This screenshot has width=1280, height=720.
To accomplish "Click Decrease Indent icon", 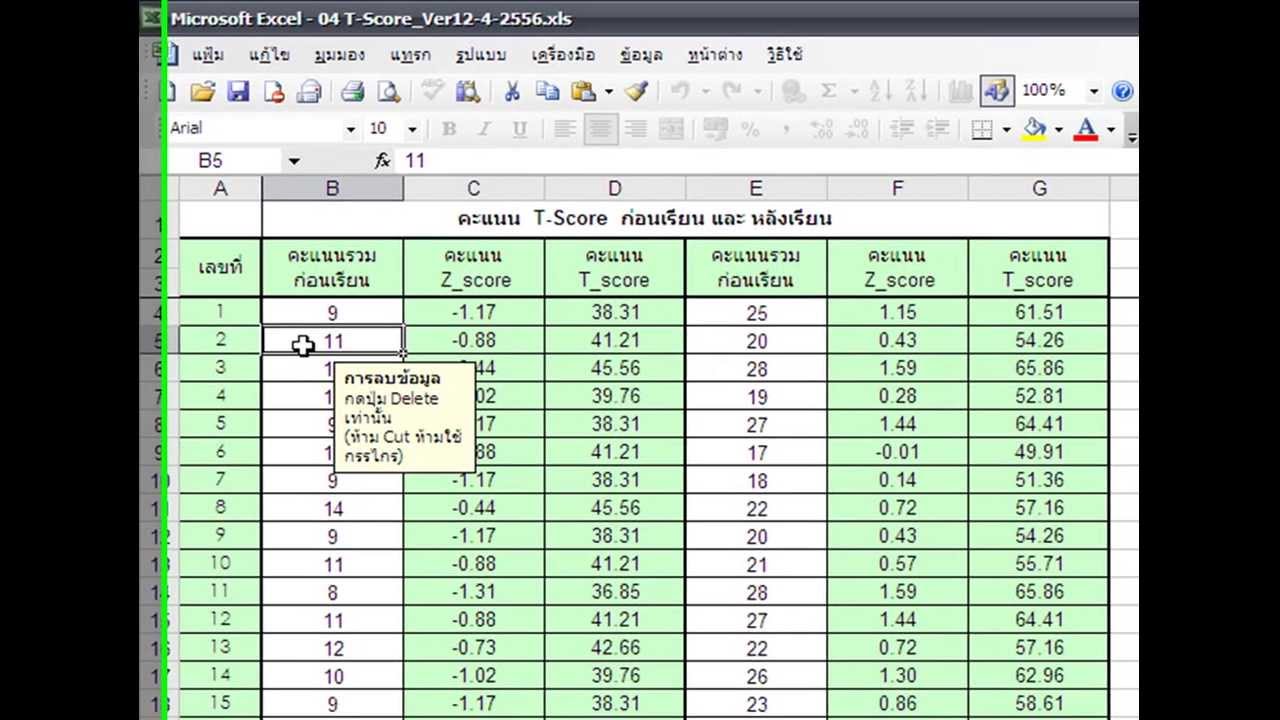I will coord(901,129).
